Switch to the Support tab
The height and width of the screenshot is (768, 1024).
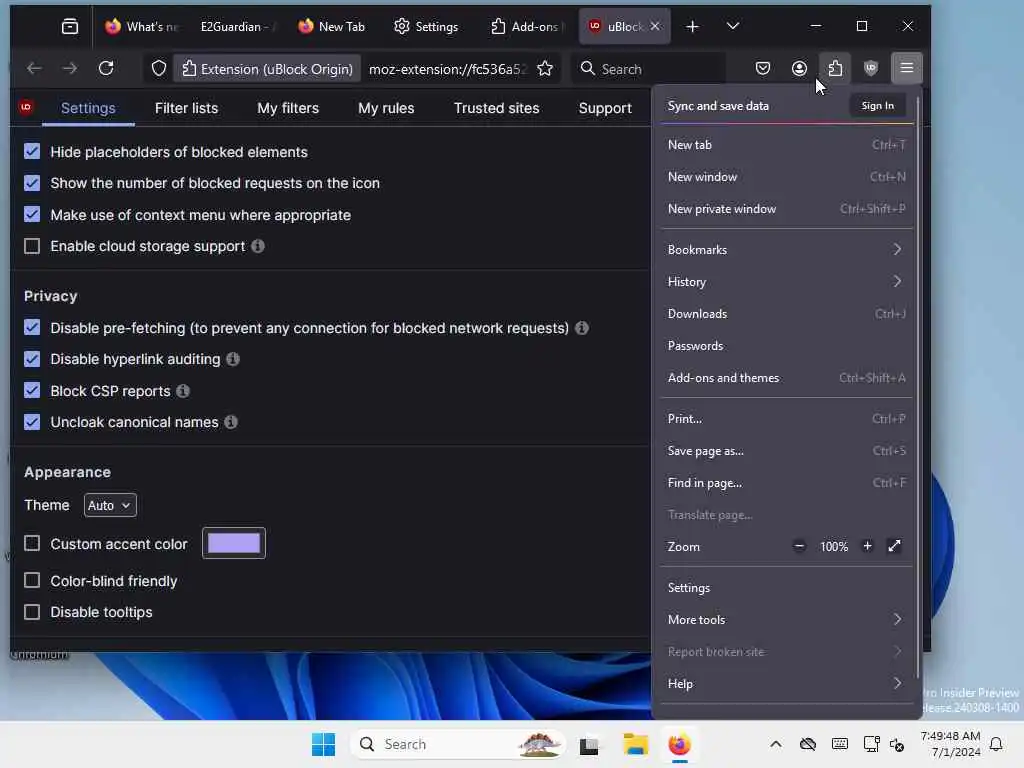(x=605, y=108)
